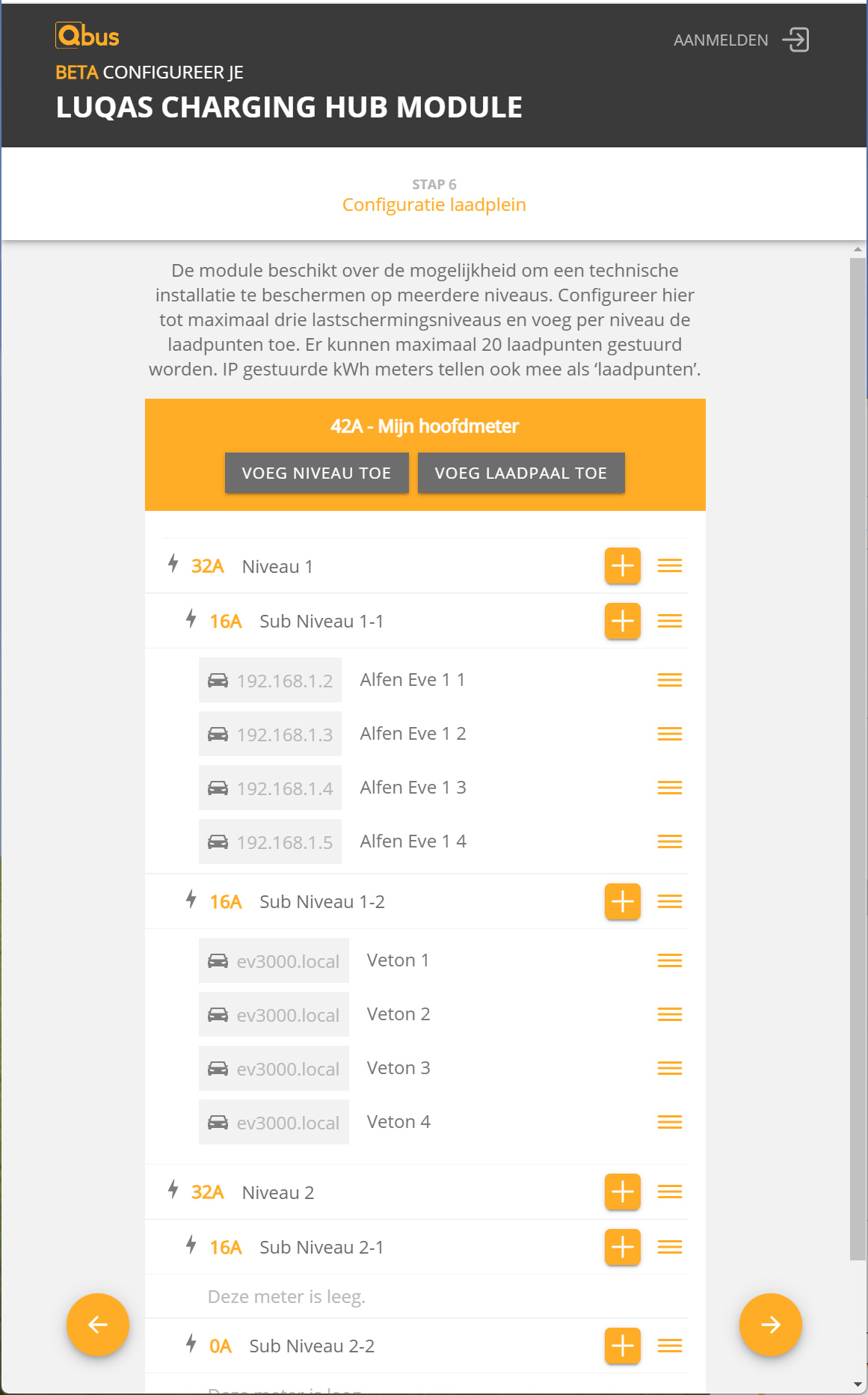868x1395 pixels.
Task: Click the ev3000.local chip for Veton 1
Action: [274, 960]
